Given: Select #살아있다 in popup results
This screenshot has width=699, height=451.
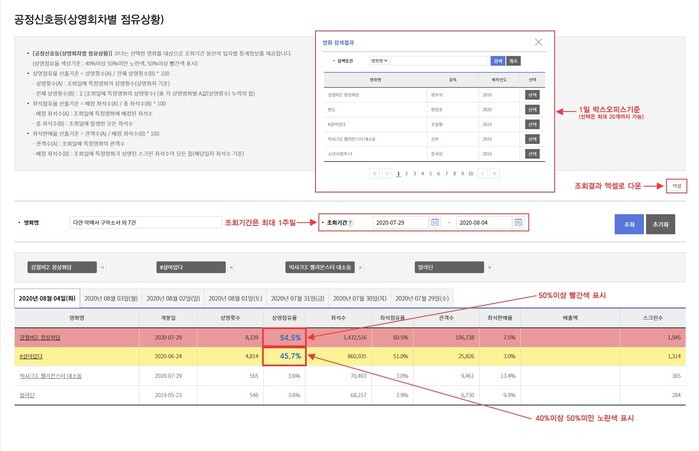Looking at the screenshot, I should [532, 124].
